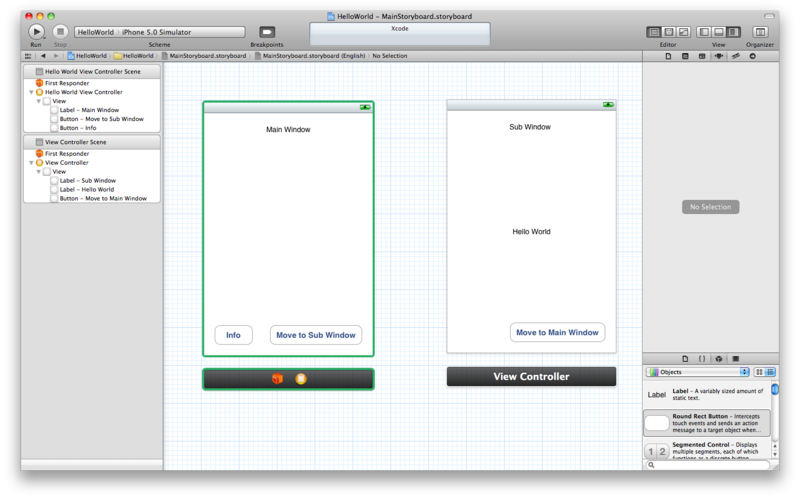This screenshot has height=502, width=800.
Task: Click the Xcode activity status display
Action: (400, 34)
